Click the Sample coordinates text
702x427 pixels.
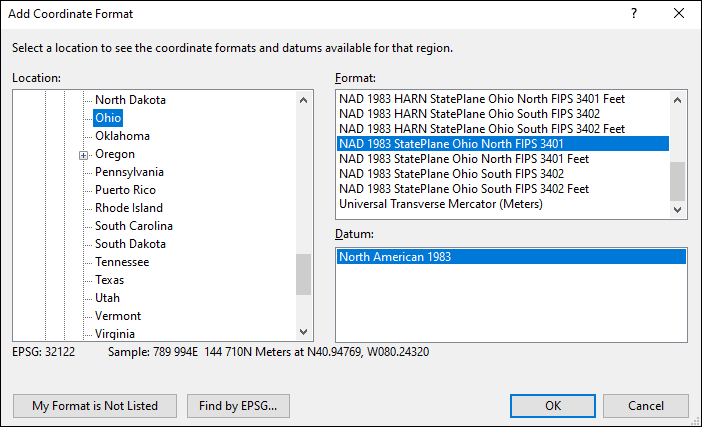tap(268, 352)
